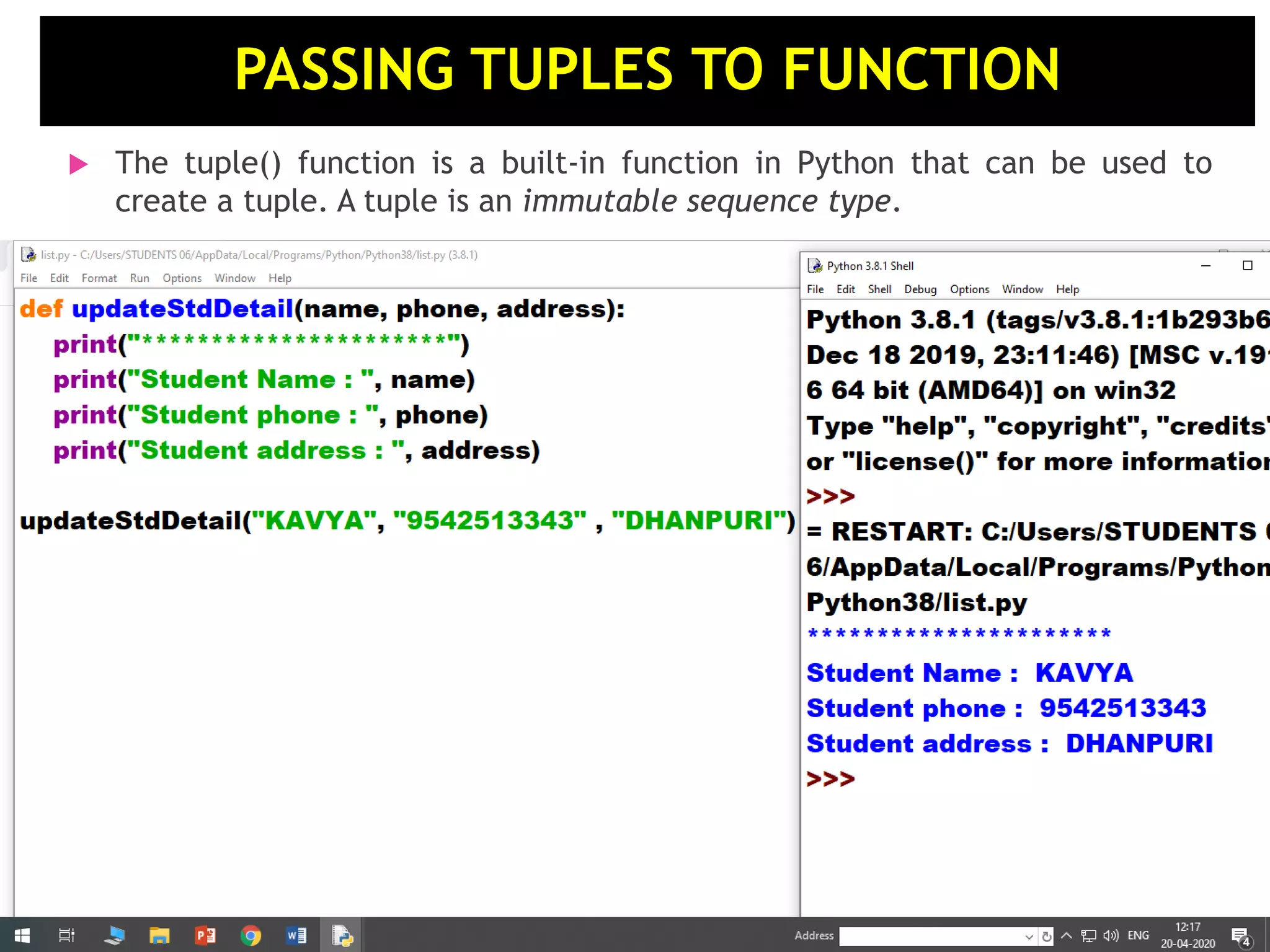Open Options menu in list.py editor
Screen dimensions: 1270x952
[182, 278]
